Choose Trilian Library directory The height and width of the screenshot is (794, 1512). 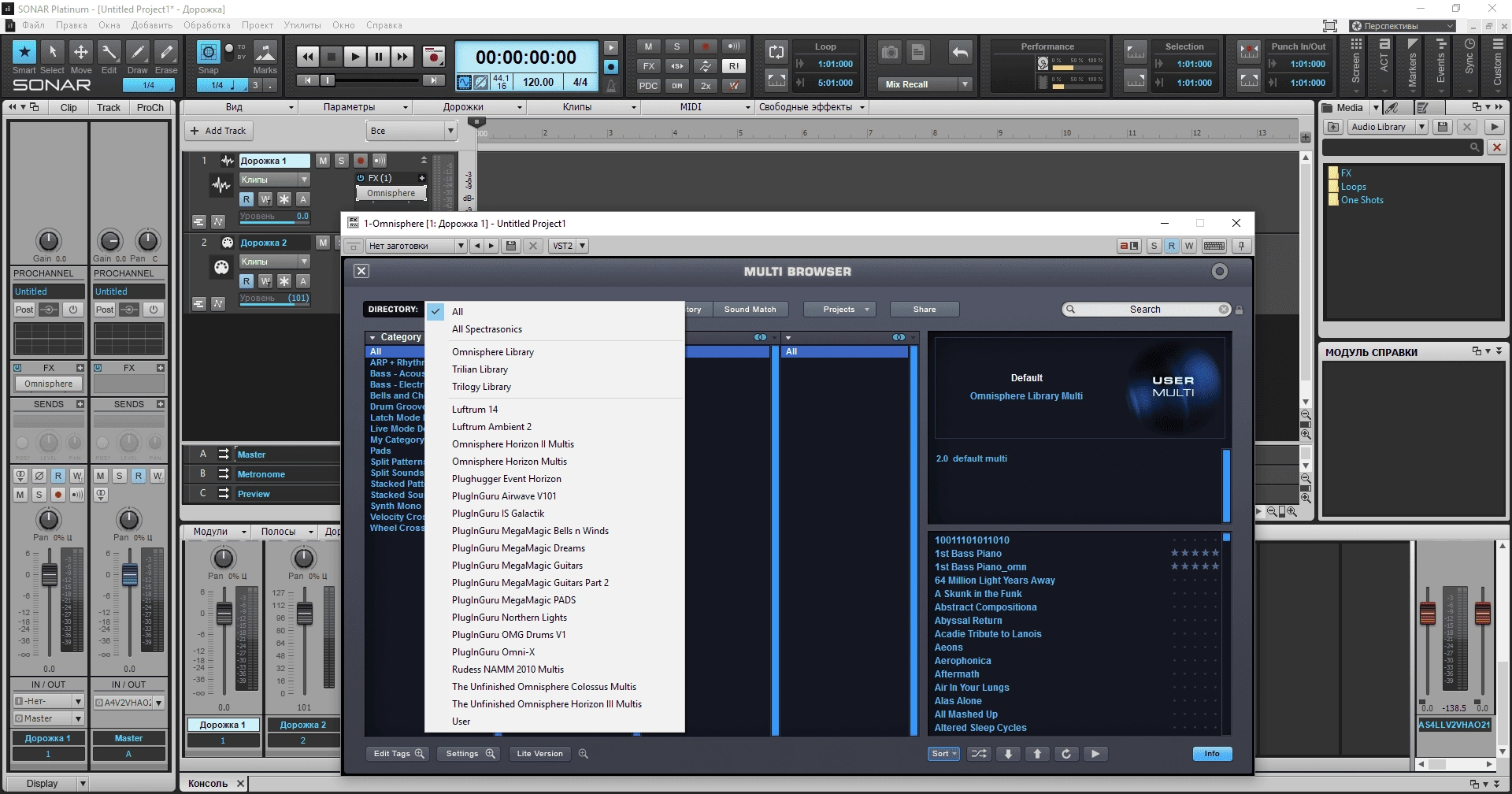coord(480,369)
